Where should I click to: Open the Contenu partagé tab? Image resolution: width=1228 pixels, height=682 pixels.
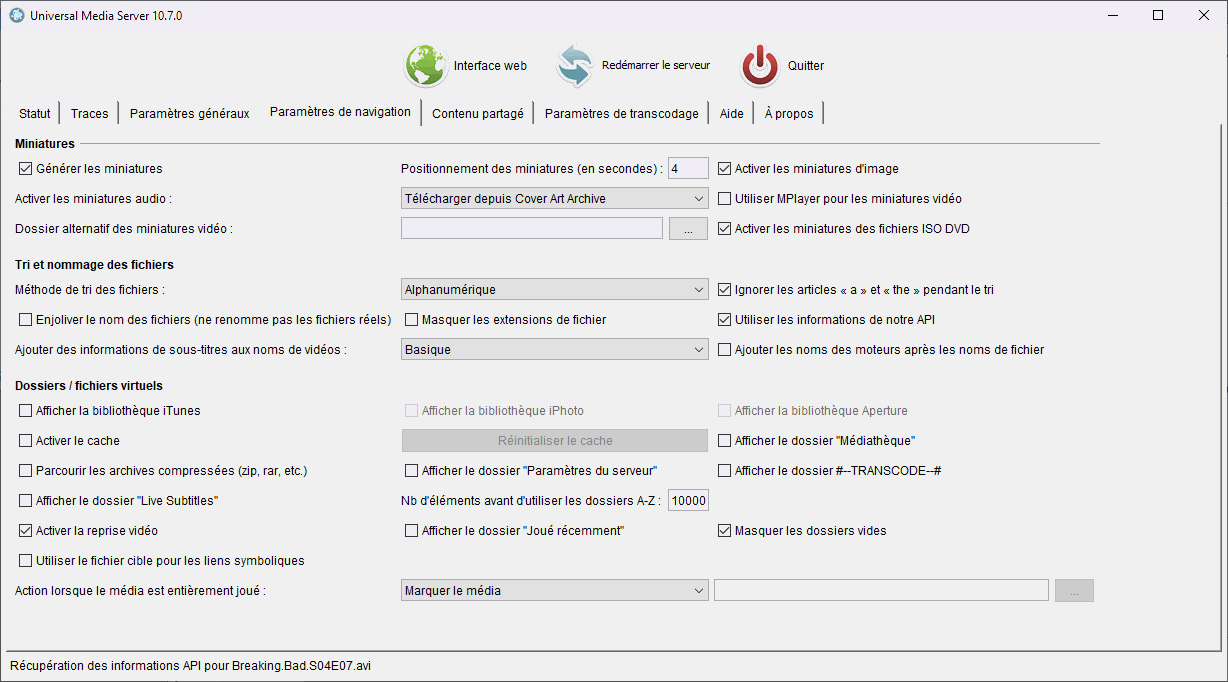[x=478, y=113]
